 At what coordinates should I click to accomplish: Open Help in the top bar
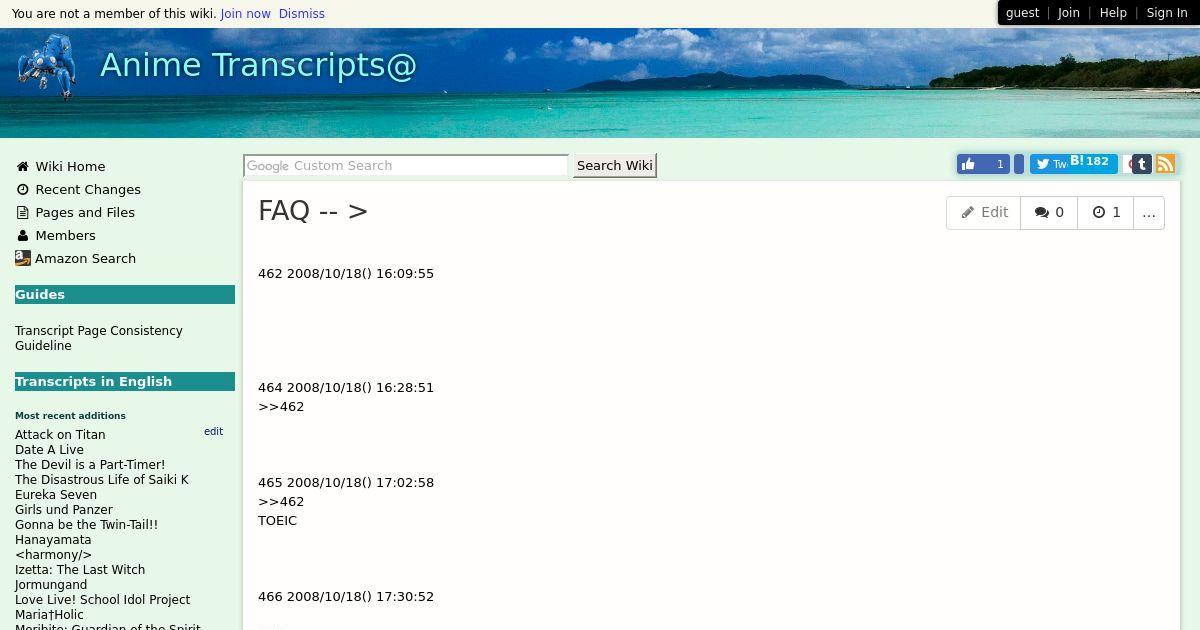(1113, 13)
